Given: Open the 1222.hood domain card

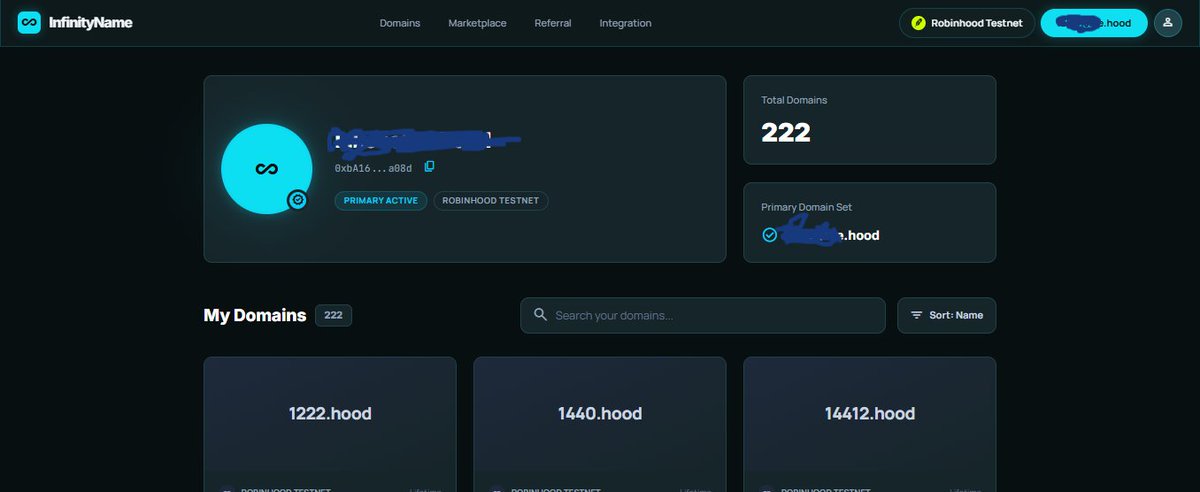Looking at the screenshot, I should pyautogui.click(x=330, y=424).
